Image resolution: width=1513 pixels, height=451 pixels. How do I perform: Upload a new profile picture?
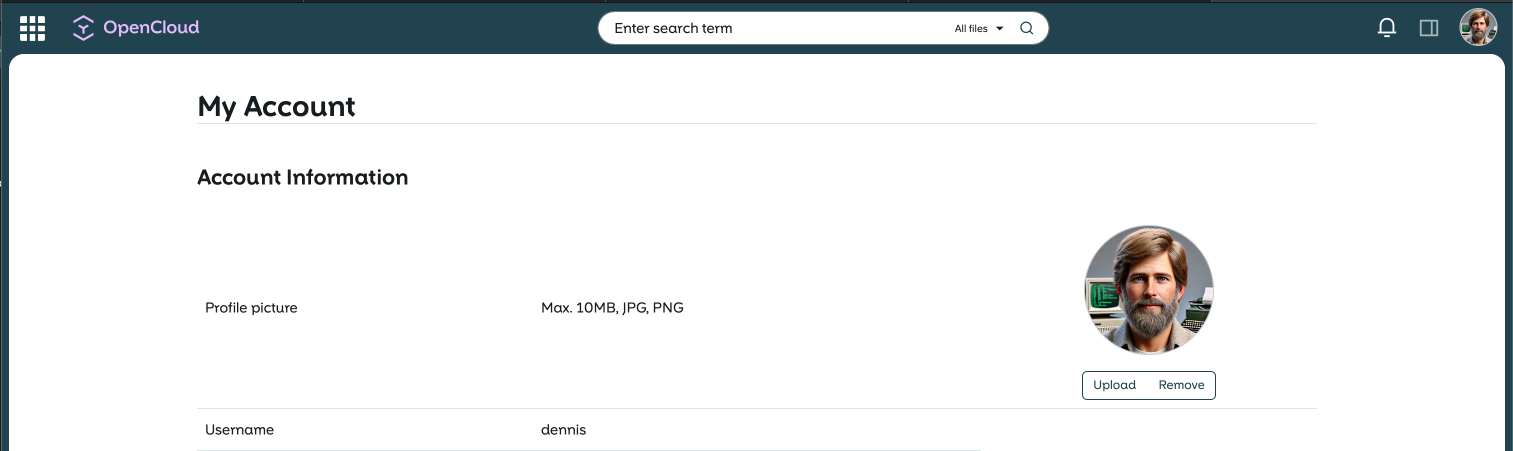pyautogui.click(x=1114, y=385)
